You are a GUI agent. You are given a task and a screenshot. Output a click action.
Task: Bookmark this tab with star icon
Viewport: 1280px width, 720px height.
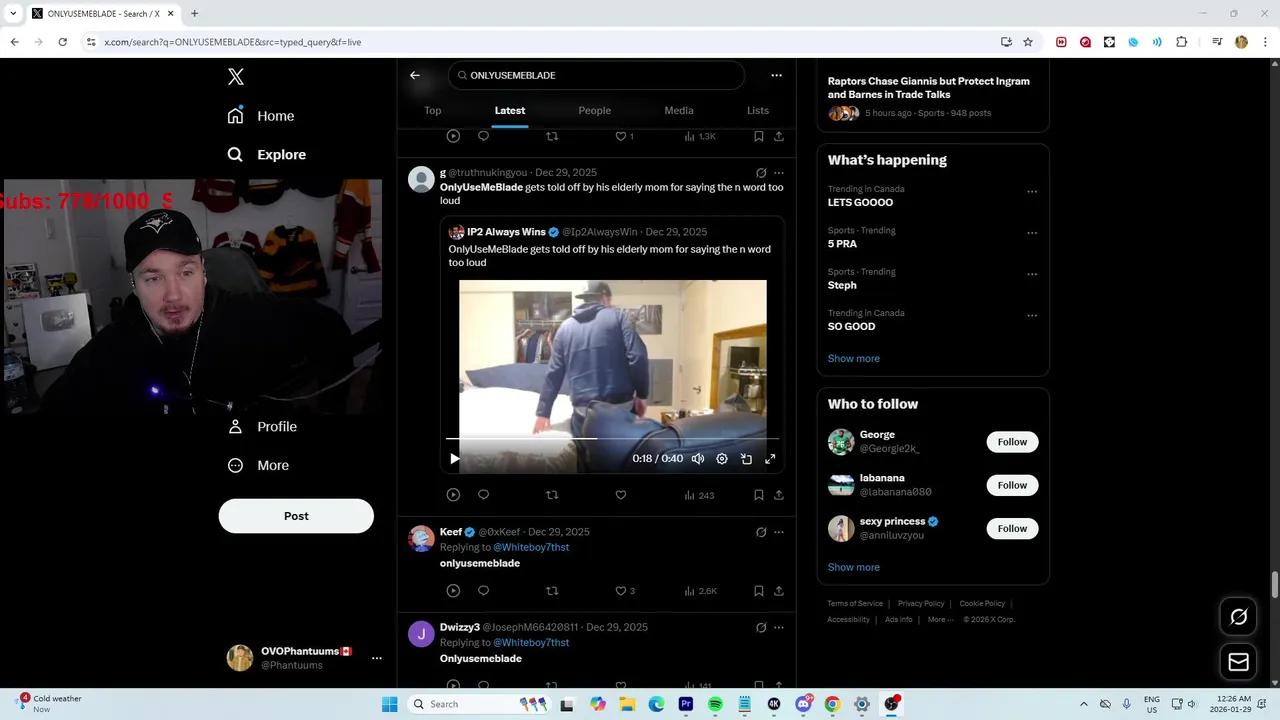tap(1027, 42)
